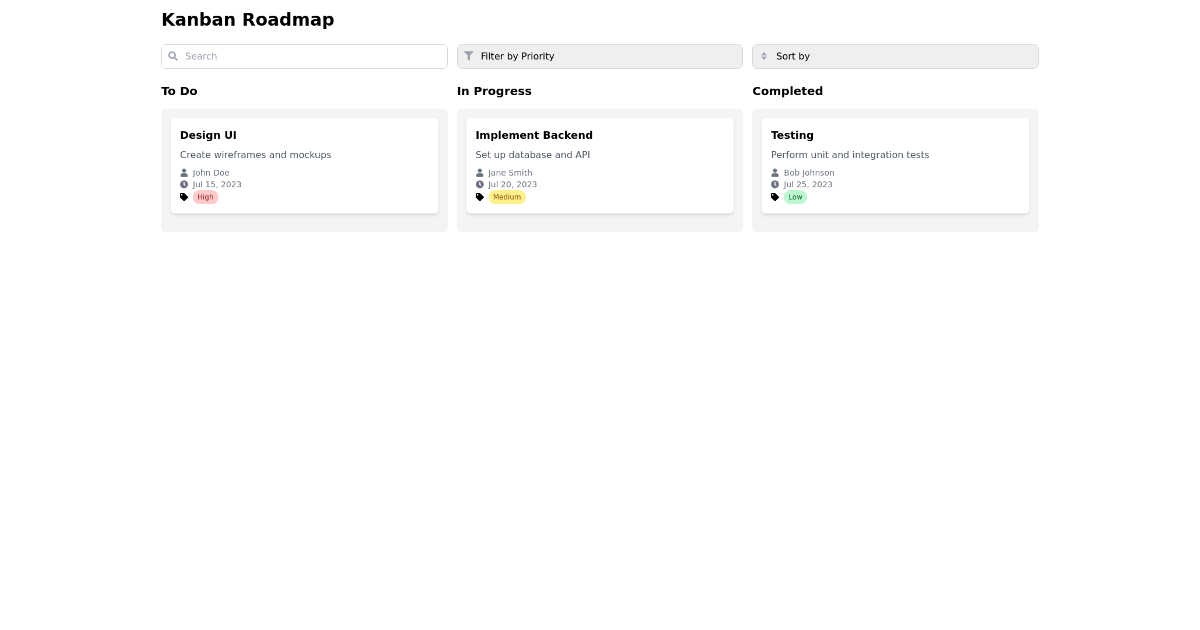The width and height of the screenshot is (1200, 630).
Task: Select the red High priority badge
Action: (x=205, y=197)
